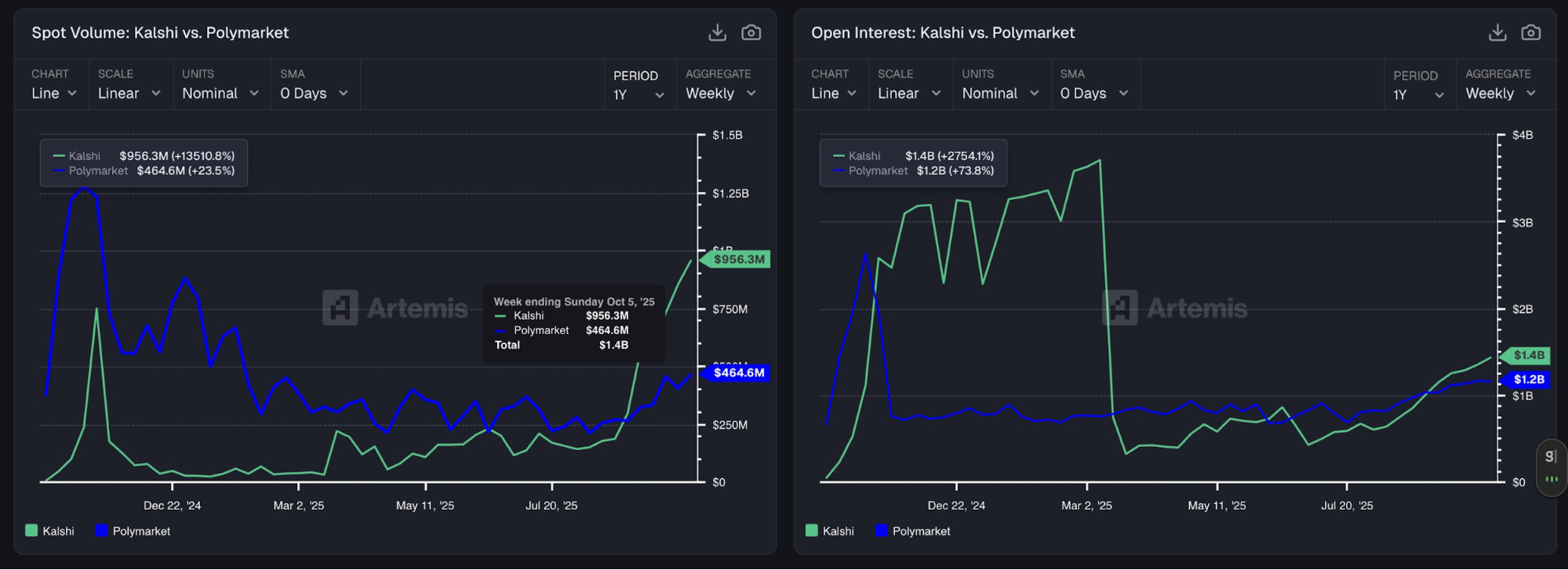Capture screenshot of Open Interest chart

click(1530, 32)
